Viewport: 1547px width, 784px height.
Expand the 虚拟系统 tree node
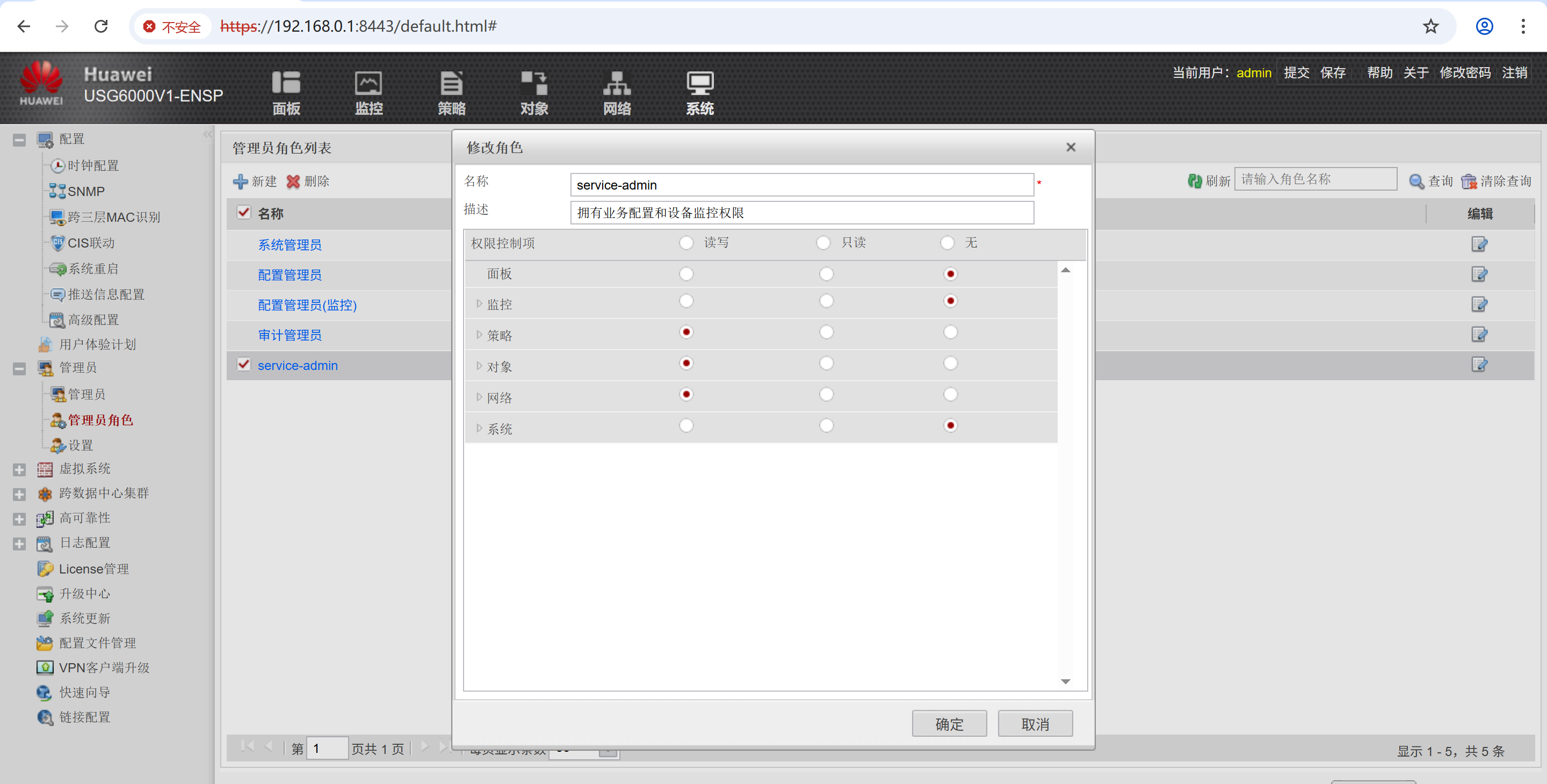(19, 469)
